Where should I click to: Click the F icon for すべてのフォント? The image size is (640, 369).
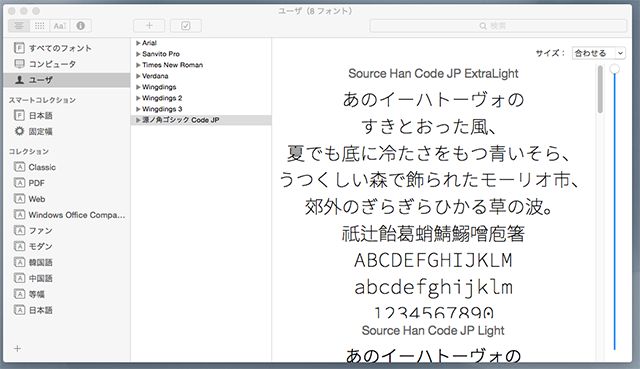click(x=19, y=48)
